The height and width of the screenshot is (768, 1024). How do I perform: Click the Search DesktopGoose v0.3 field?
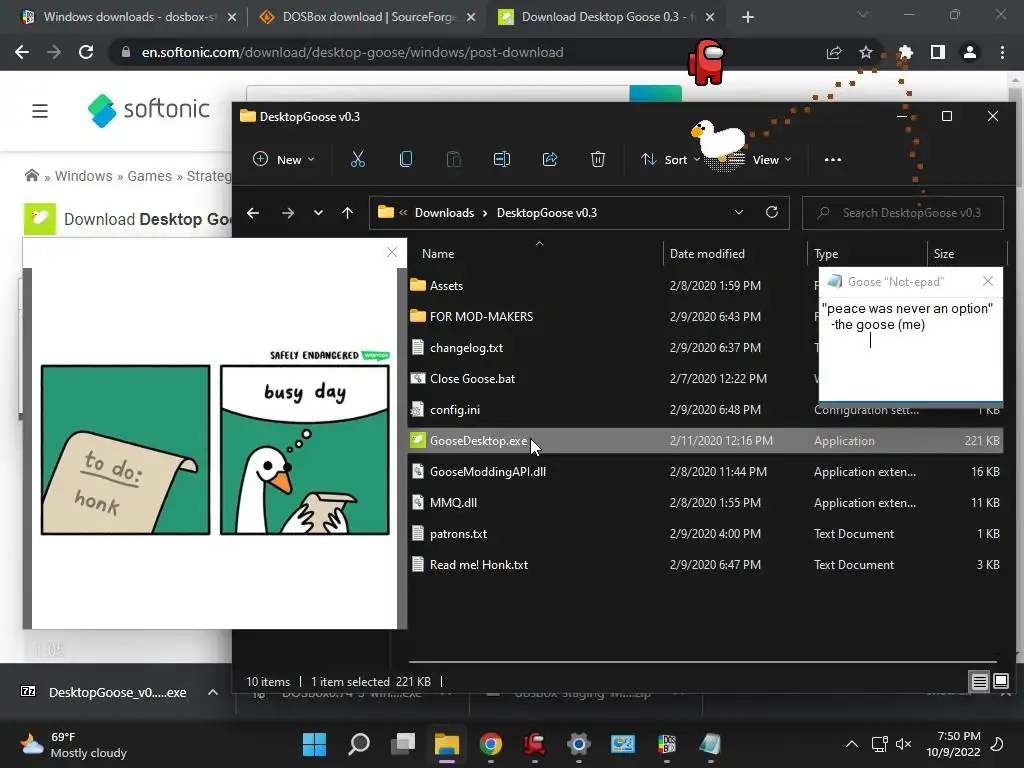click(x=903, y=213)
